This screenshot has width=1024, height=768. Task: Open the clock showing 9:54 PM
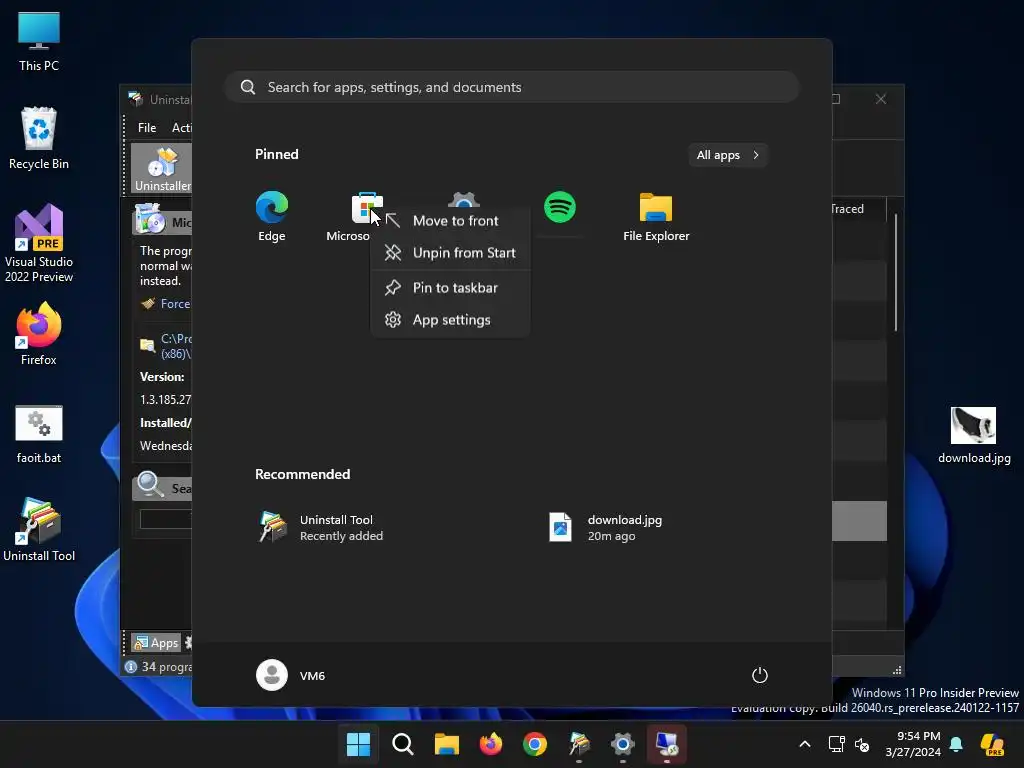(x=913, y=744)
